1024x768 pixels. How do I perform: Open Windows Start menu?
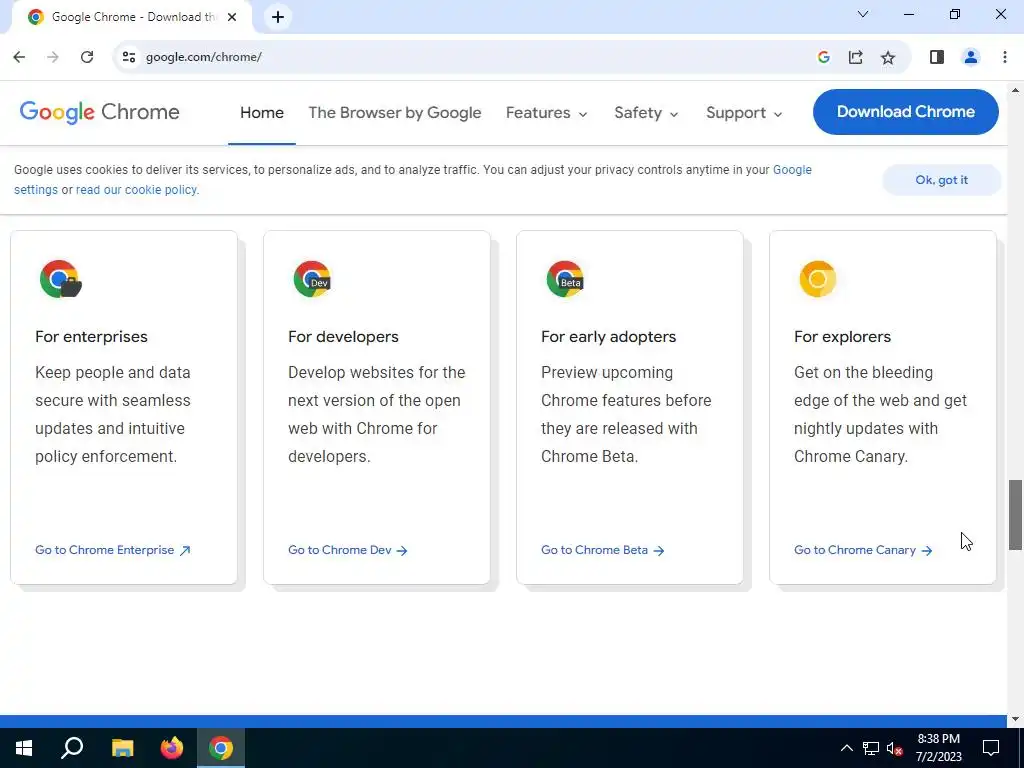(x=24, y=748)
